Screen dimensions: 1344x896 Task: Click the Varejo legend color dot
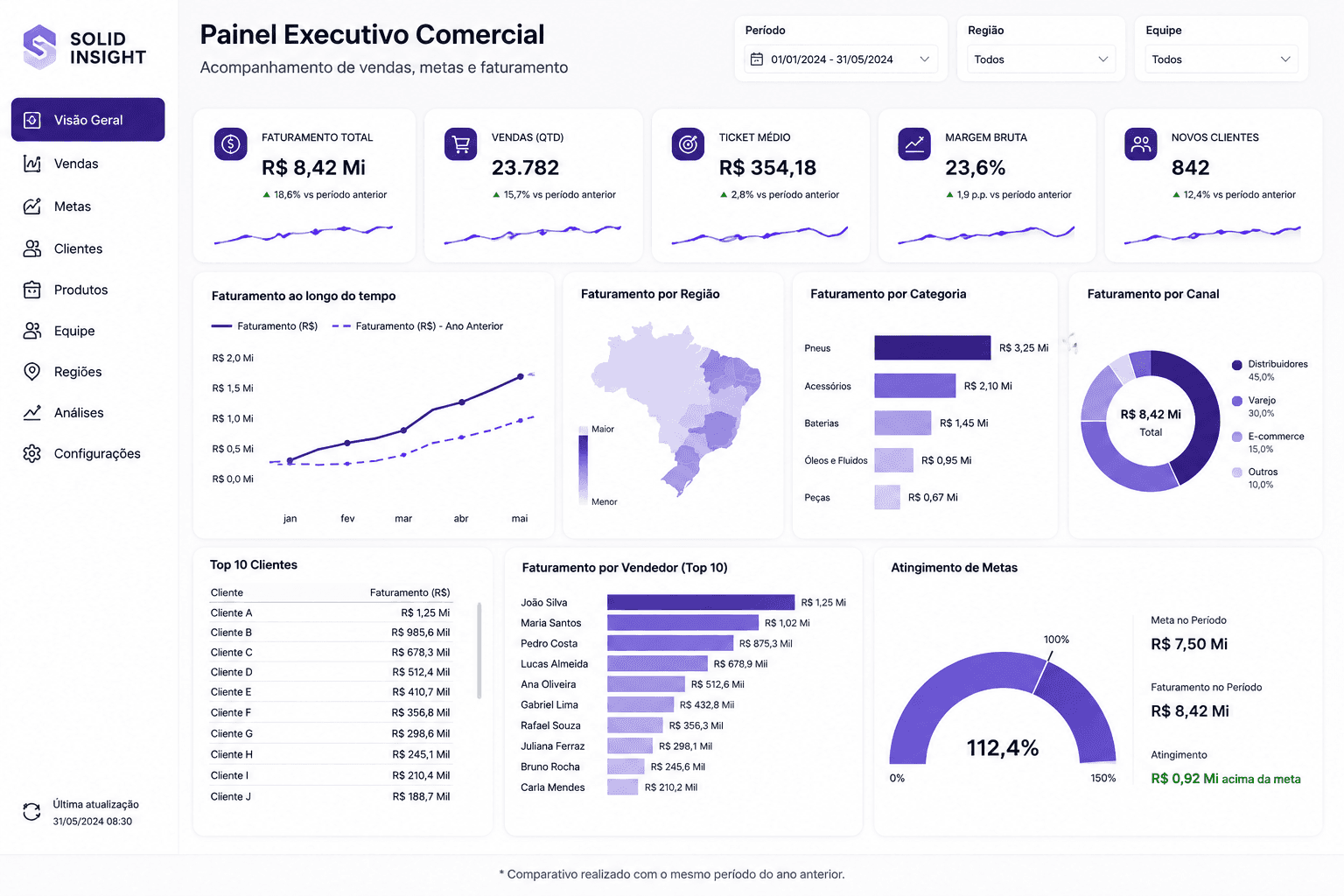[x=1237, y=401]
